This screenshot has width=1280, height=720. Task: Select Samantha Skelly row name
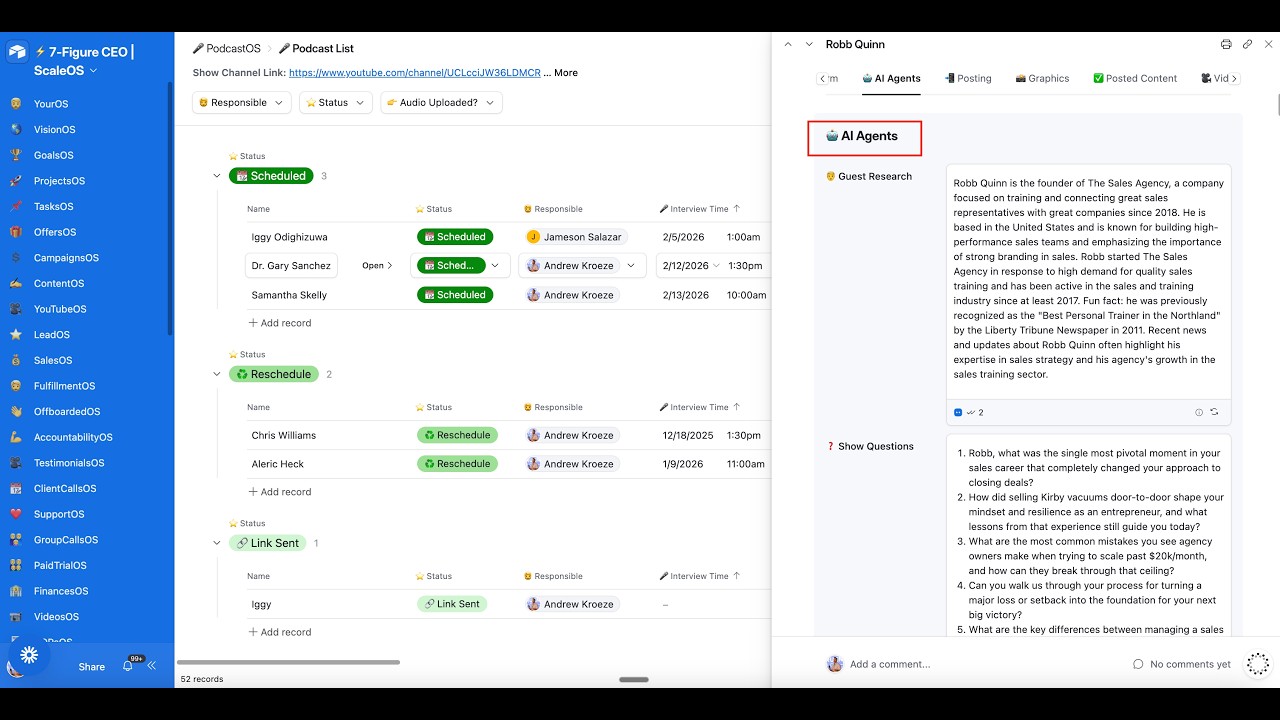point(289,295)
